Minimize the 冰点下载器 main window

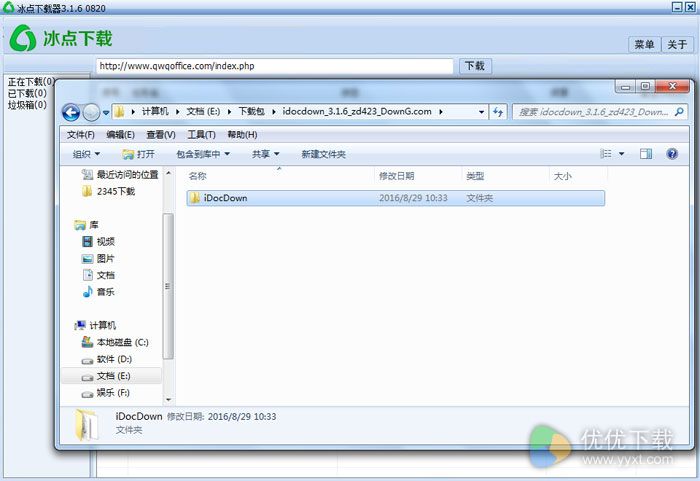[x=677, y=7]
